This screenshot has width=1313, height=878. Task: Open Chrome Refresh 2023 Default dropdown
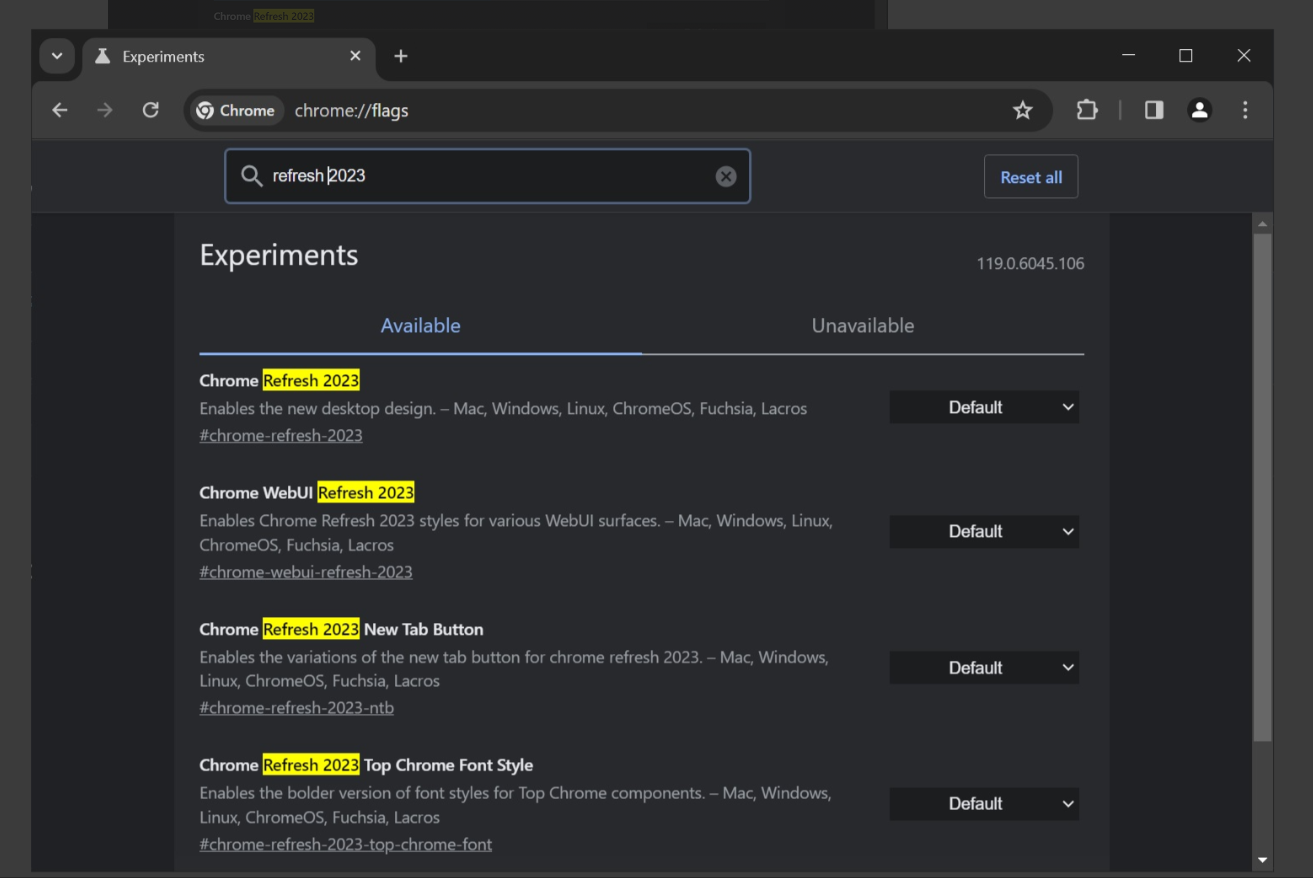[x=984, y=407]
